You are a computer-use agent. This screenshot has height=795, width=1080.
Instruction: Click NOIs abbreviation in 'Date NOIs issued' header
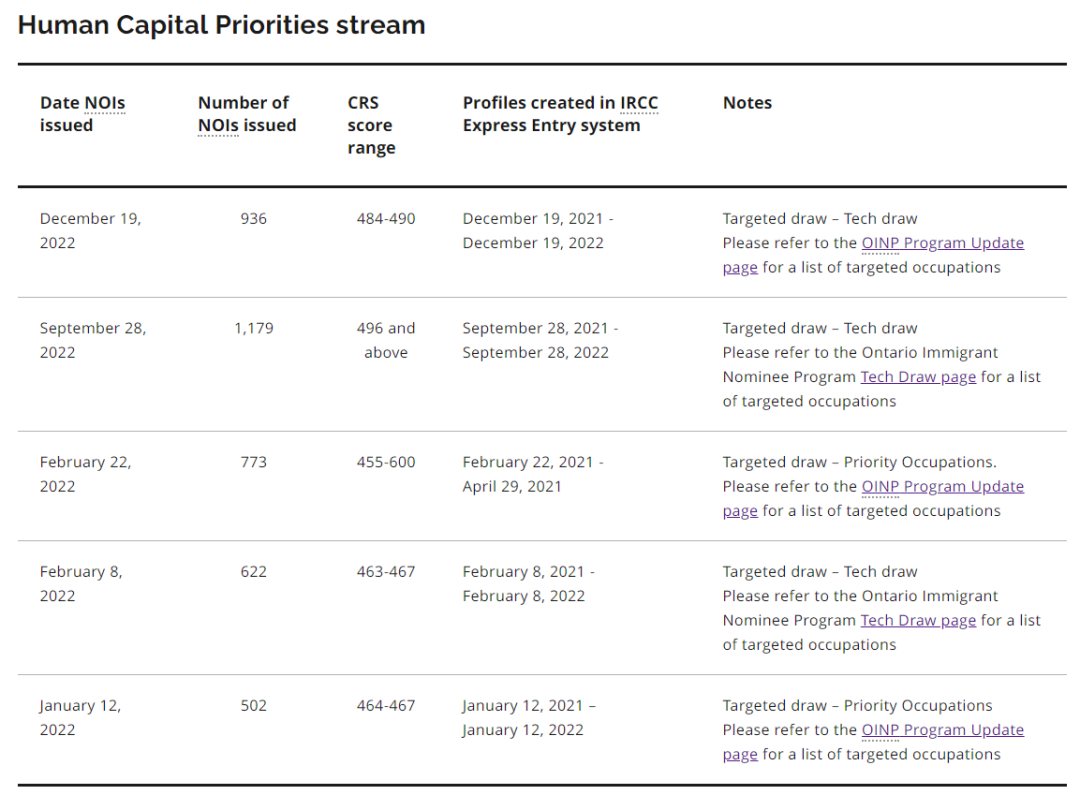[105, 103]
